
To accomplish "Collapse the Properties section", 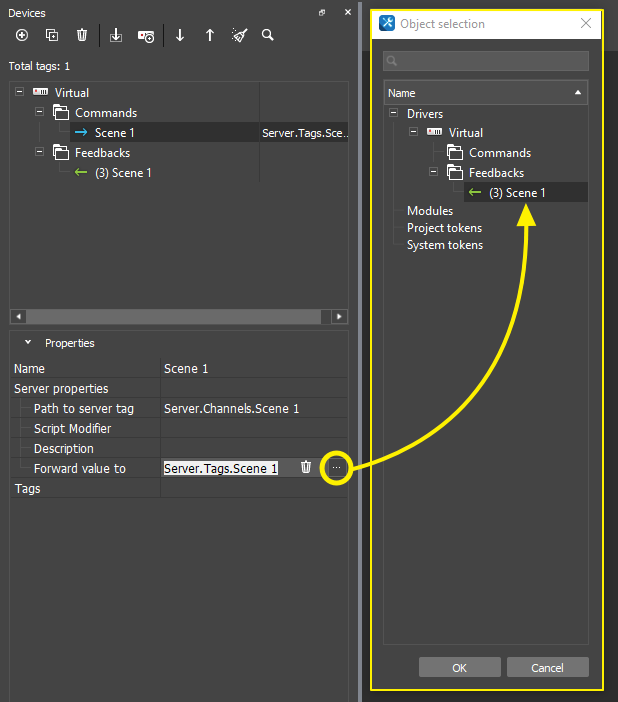I will coord(28,343).
